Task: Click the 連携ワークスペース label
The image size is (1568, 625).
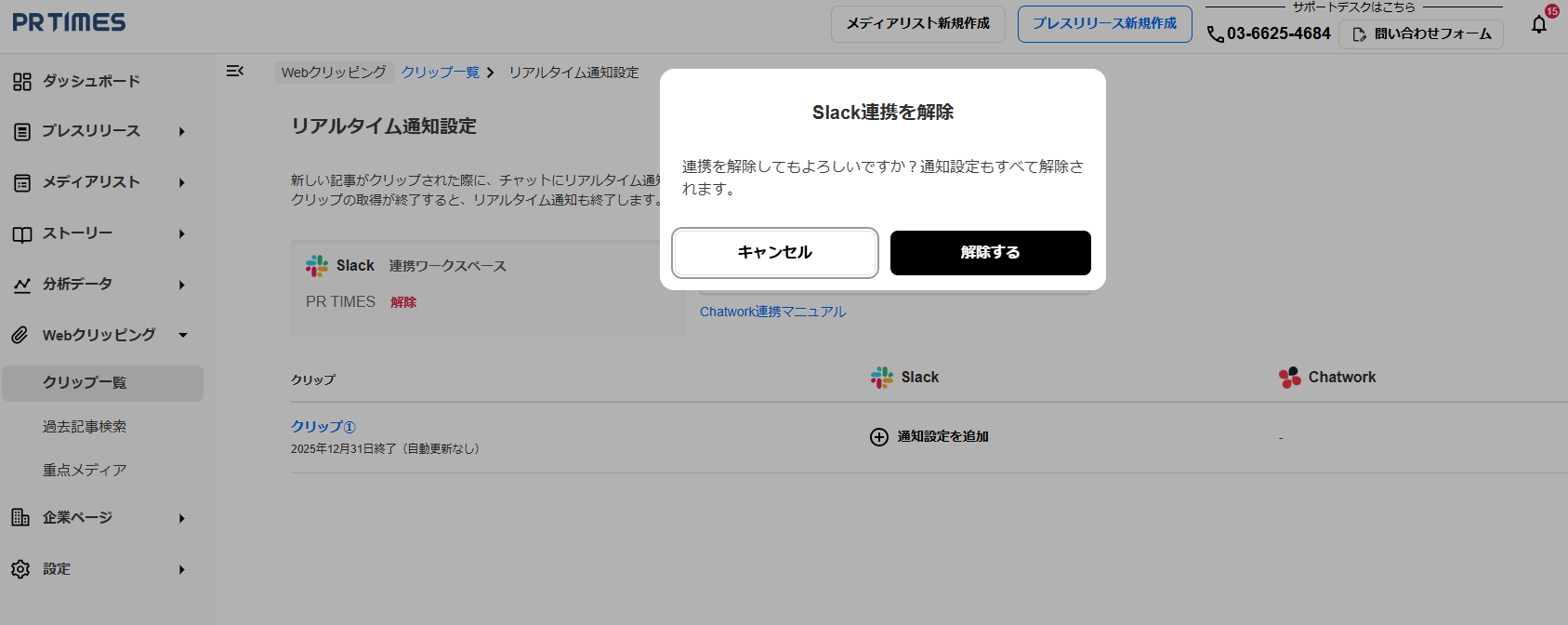Action: click(x=448, y=266)
